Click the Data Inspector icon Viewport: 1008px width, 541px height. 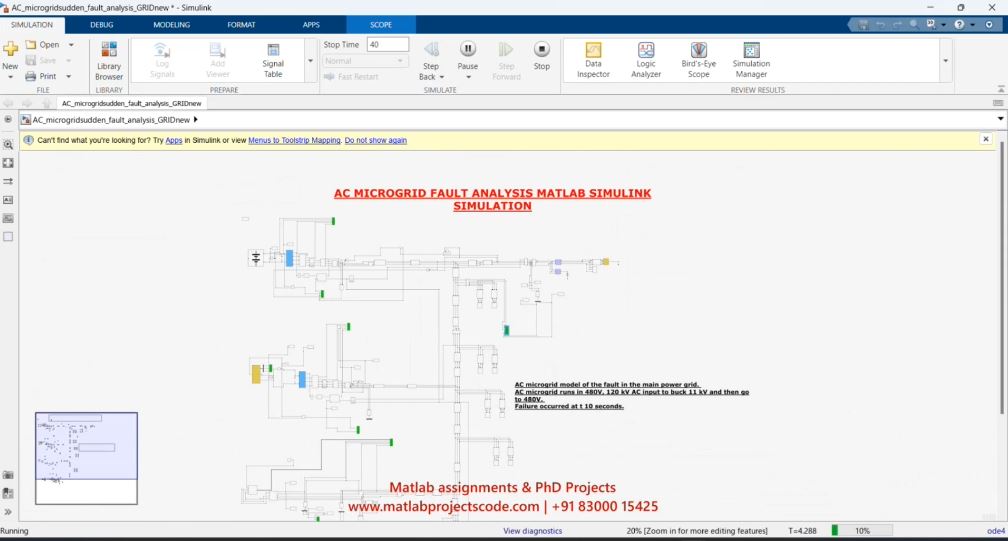[x=593, y=59]
